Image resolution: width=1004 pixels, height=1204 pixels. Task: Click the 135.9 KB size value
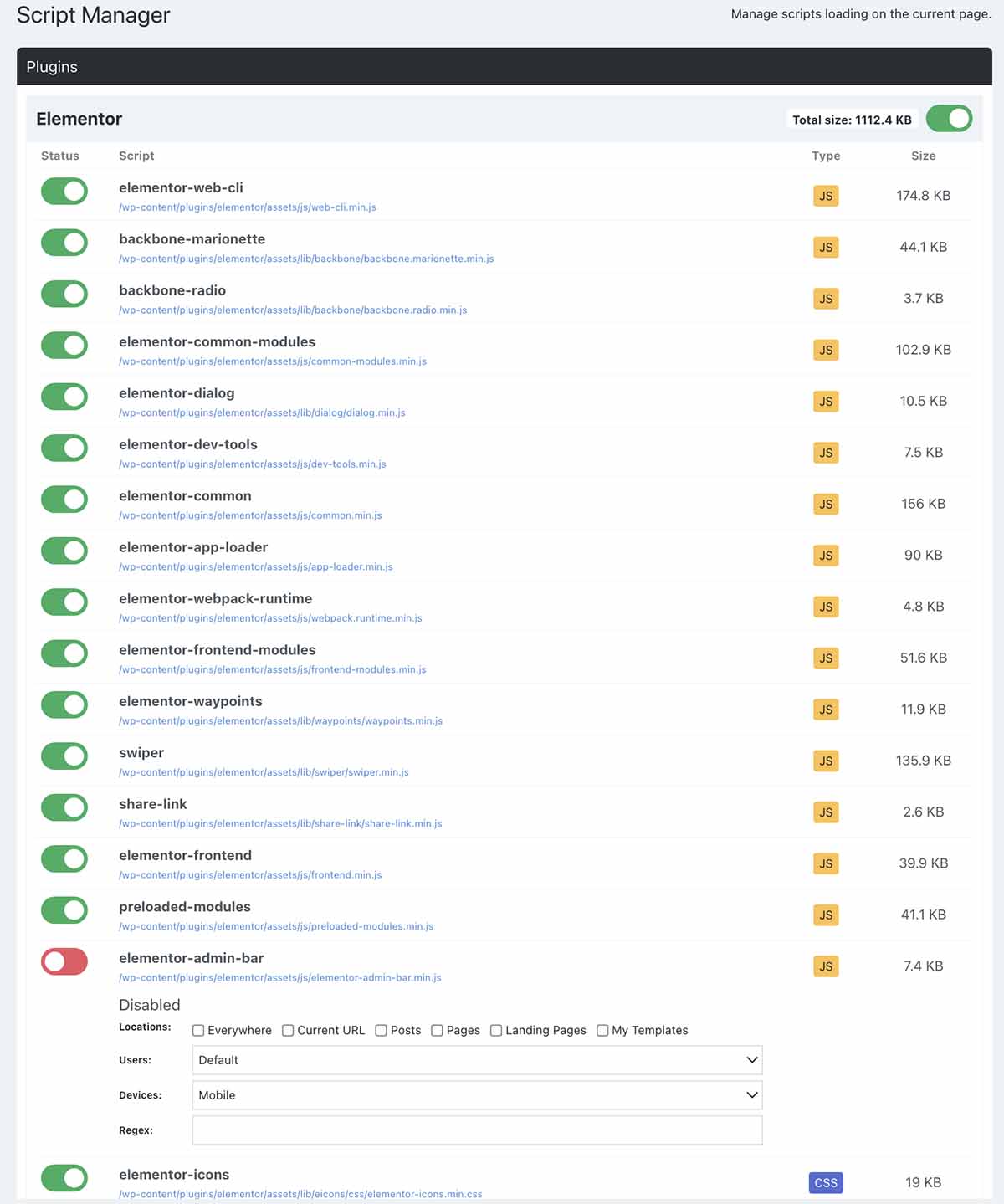924,761
